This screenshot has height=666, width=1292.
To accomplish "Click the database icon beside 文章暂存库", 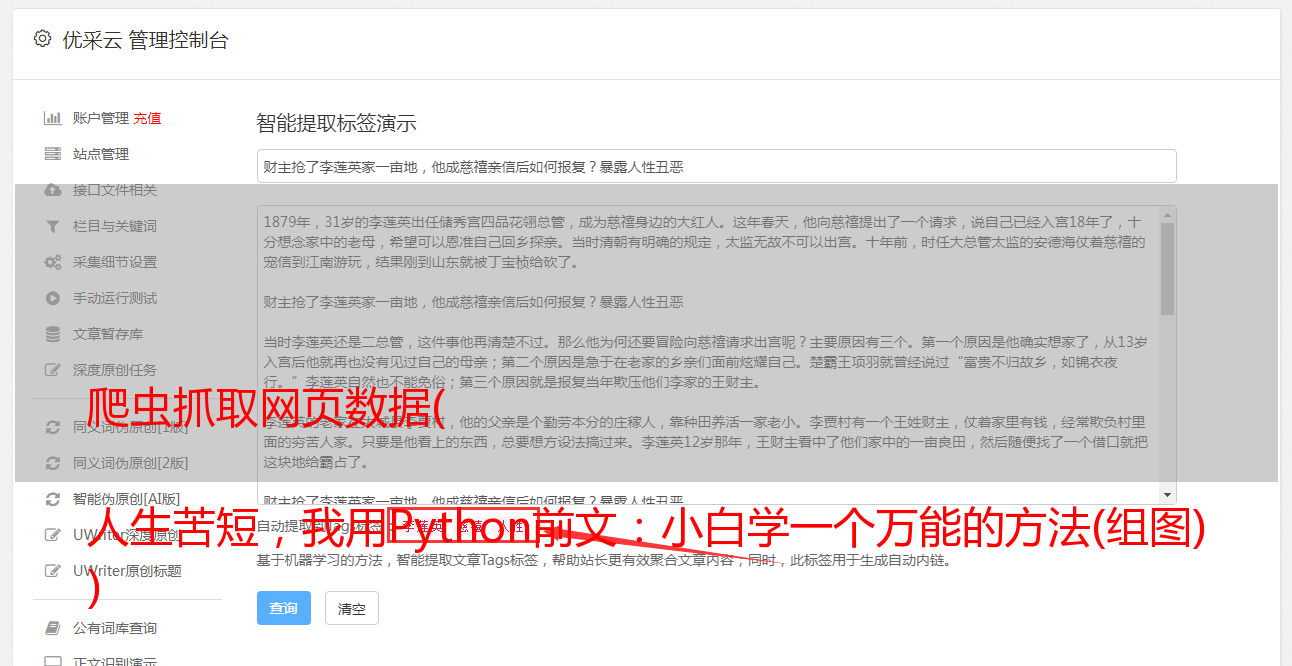I will point(53,334).
